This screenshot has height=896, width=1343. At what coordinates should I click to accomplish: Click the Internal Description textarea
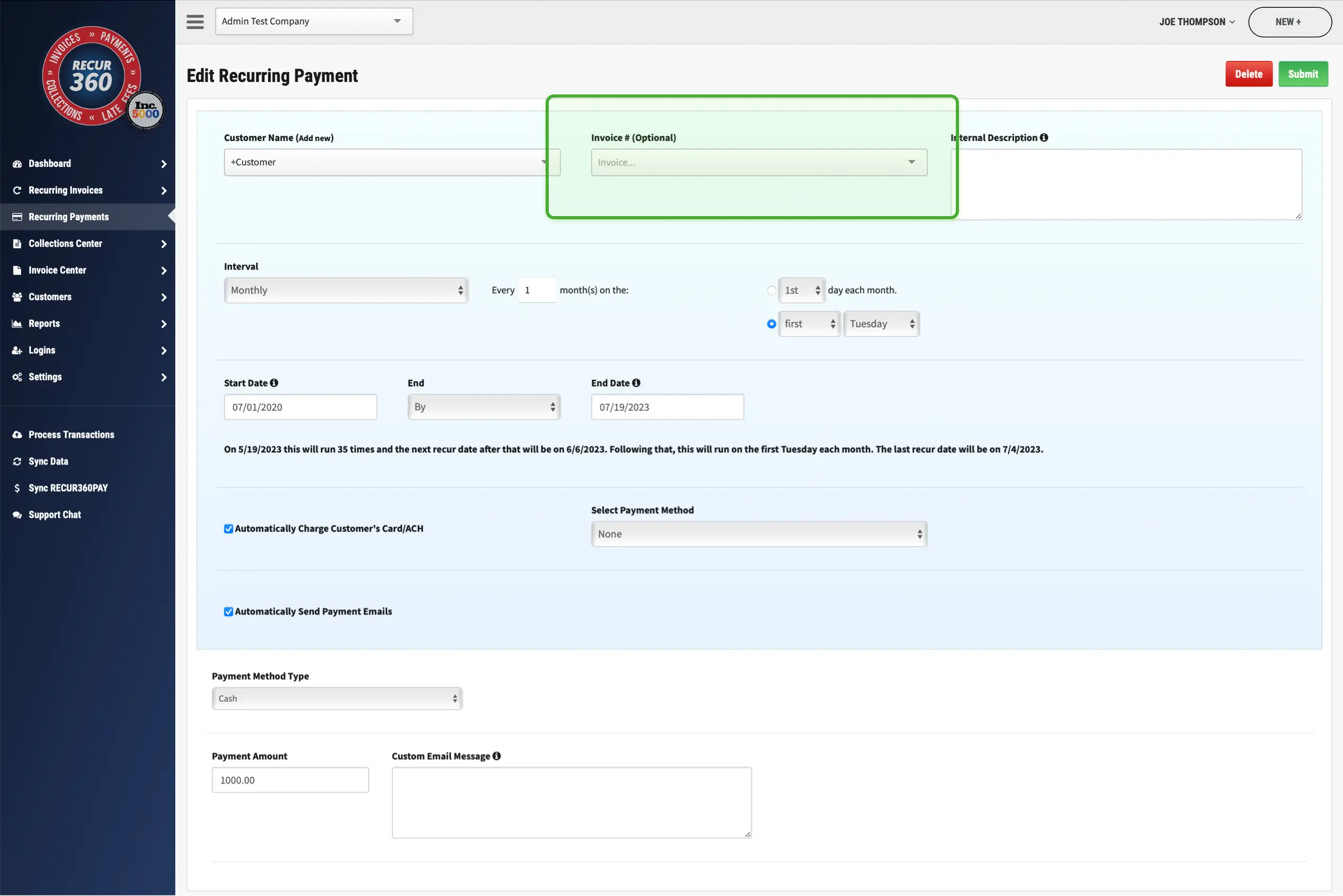click(1126, 185)
